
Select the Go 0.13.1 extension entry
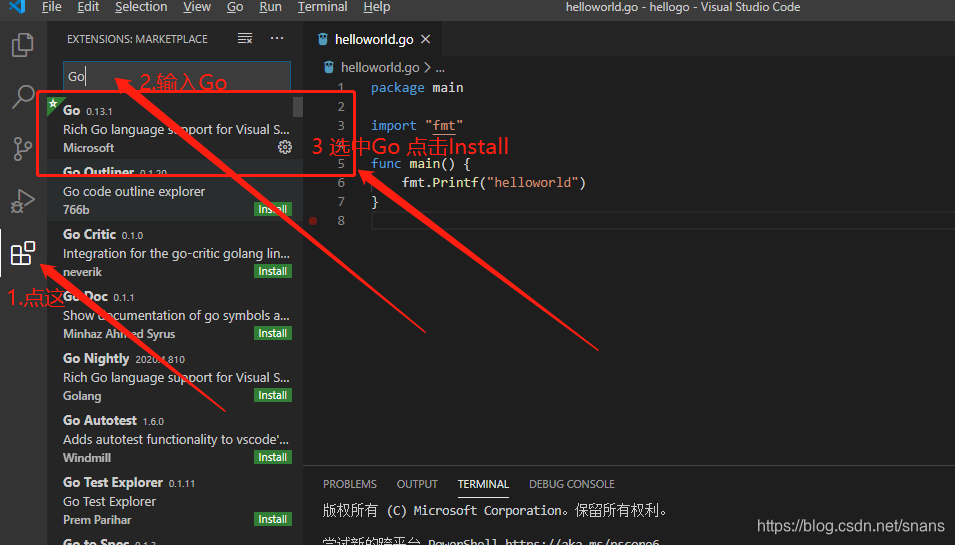coord(175,128)
